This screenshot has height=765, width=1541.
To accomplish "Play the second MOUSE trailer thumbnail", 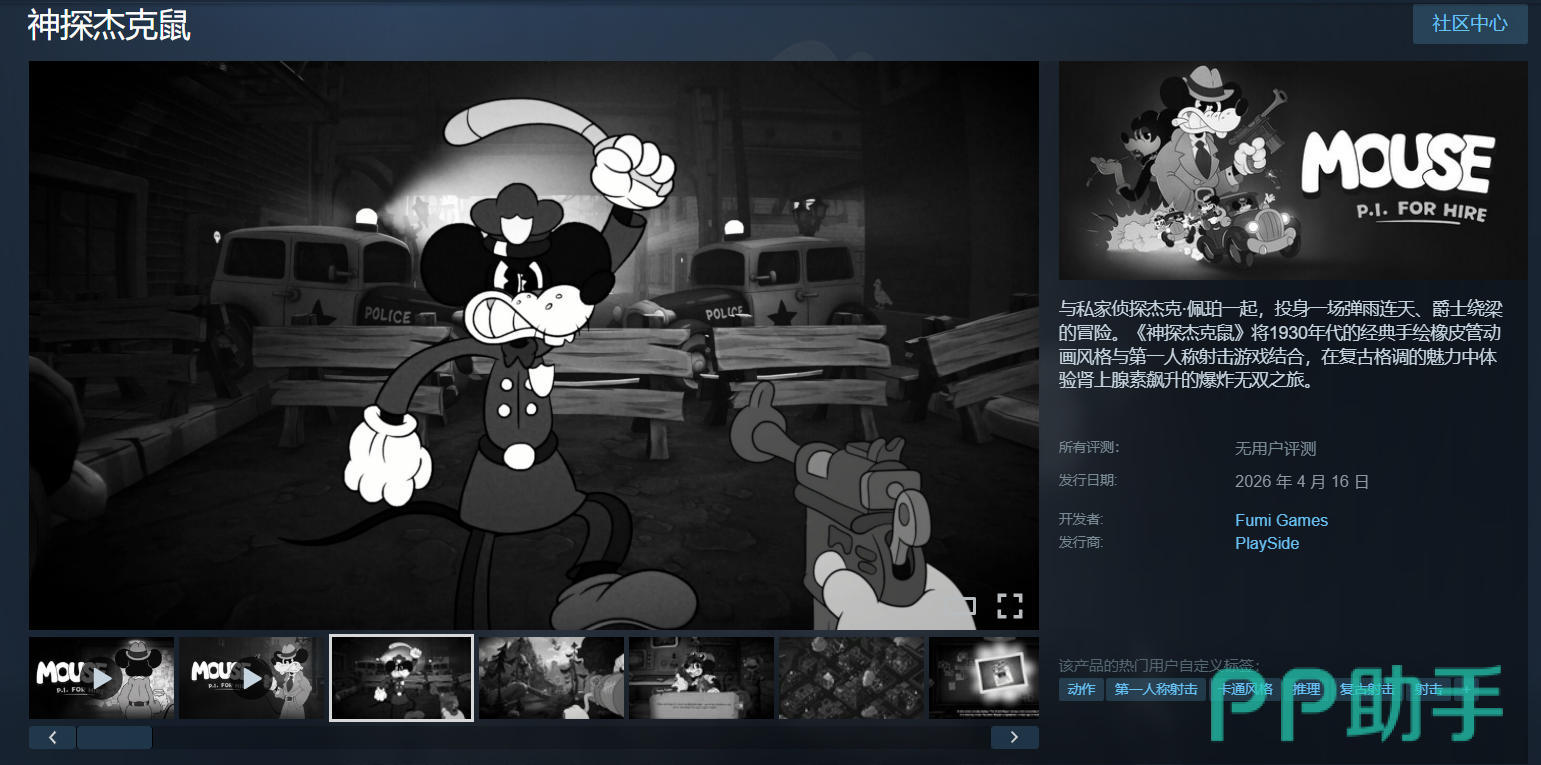I will (x=251, y=678).
